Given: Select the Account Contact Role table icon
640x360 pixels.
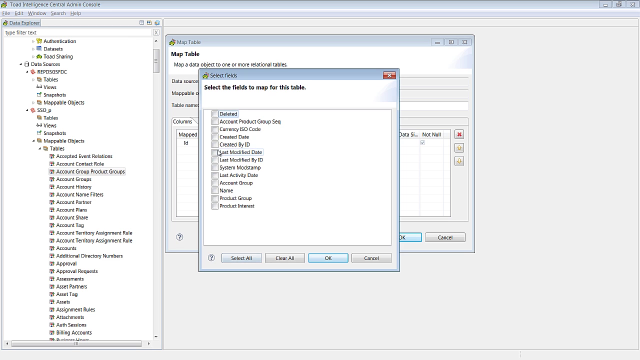Looking at the screenshot, I should [x=52, y=164].
